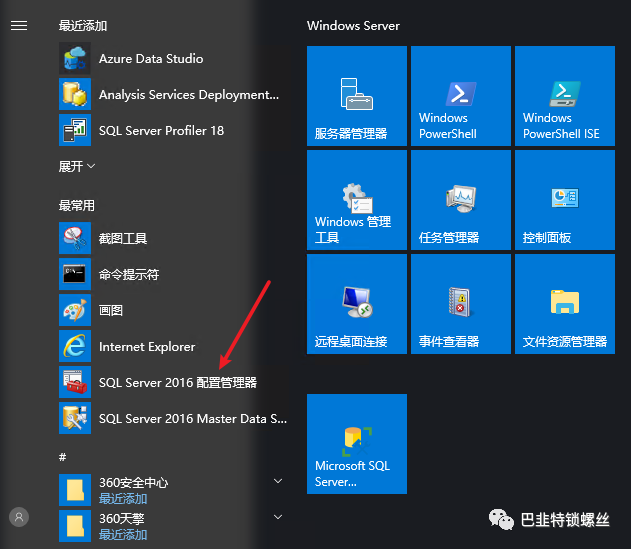Launch the Windows PowerShell ISE tile
Screen dimensions: 631x549
565,96
